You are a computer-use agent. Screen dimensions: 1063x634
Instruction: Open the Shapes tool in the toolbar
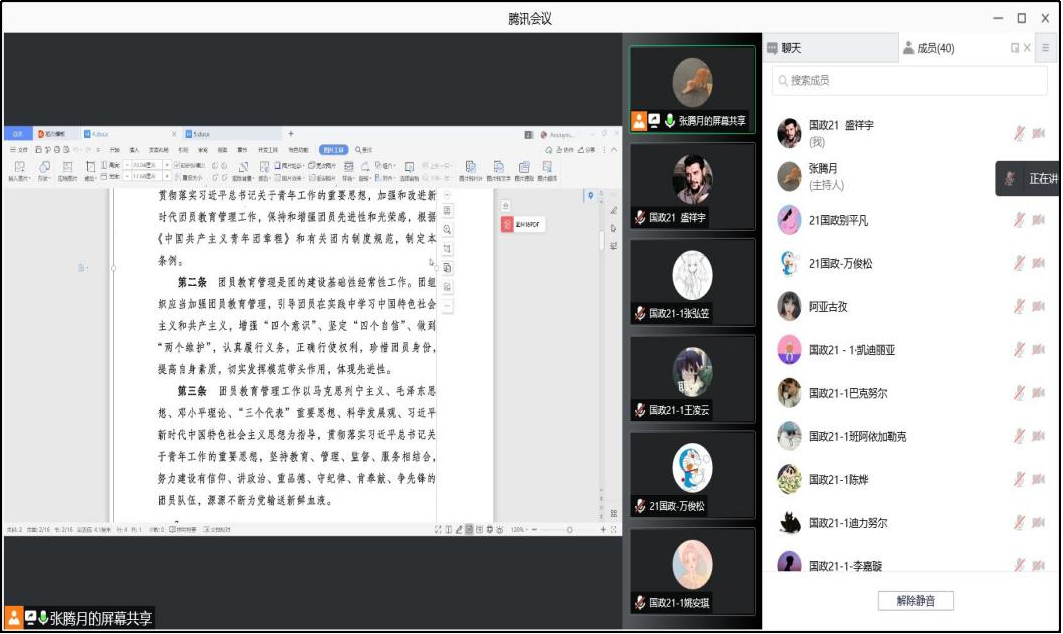click(44, 168)
